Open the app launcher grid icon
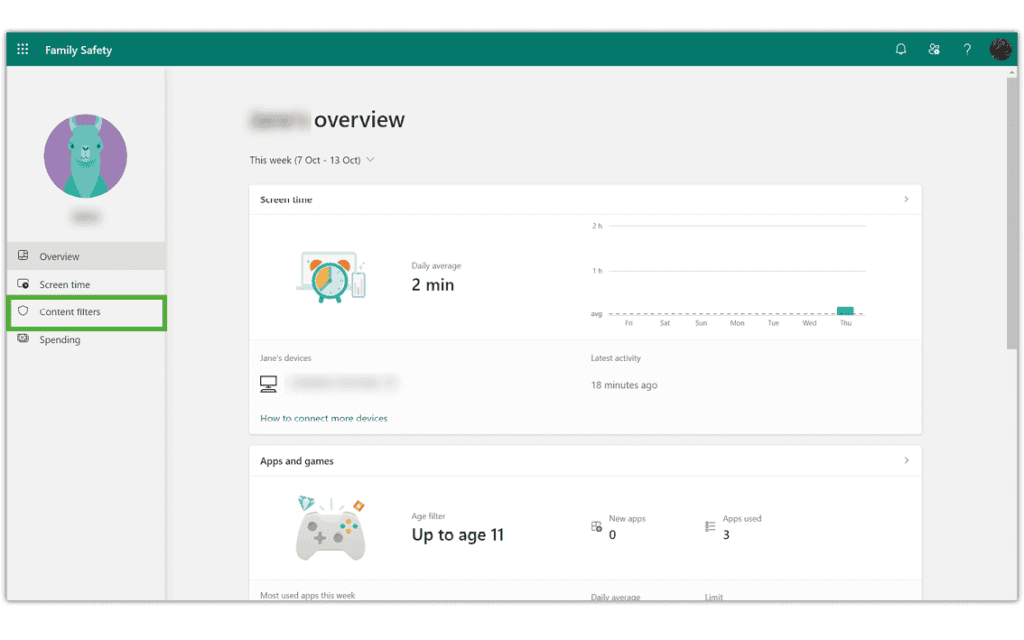 23,49
